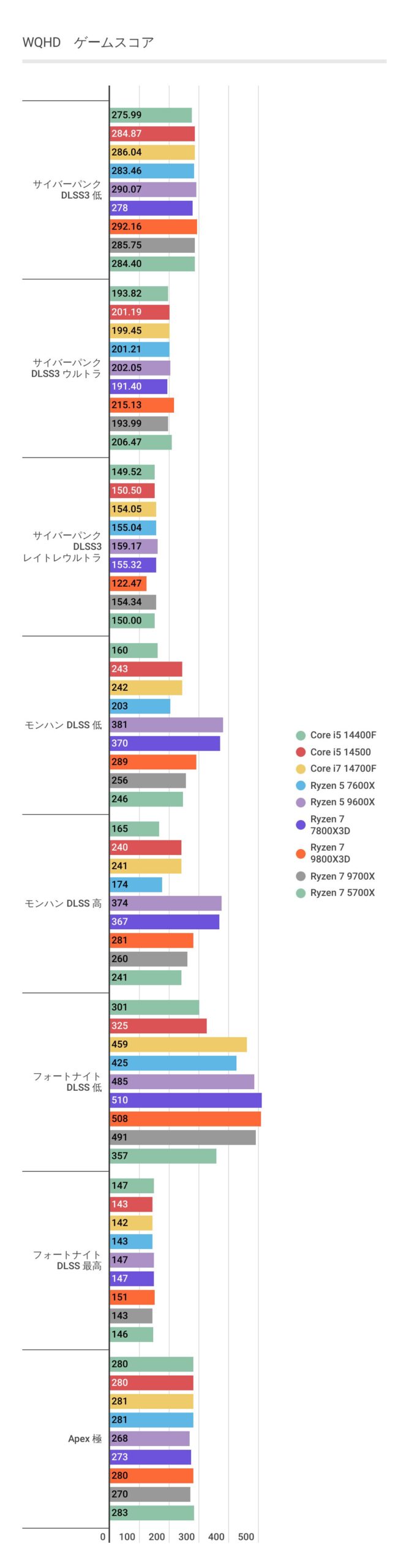Click the WQHD ゲームスコア chart title
Screen dimensions: 409x1568
(x=88, y=42)
